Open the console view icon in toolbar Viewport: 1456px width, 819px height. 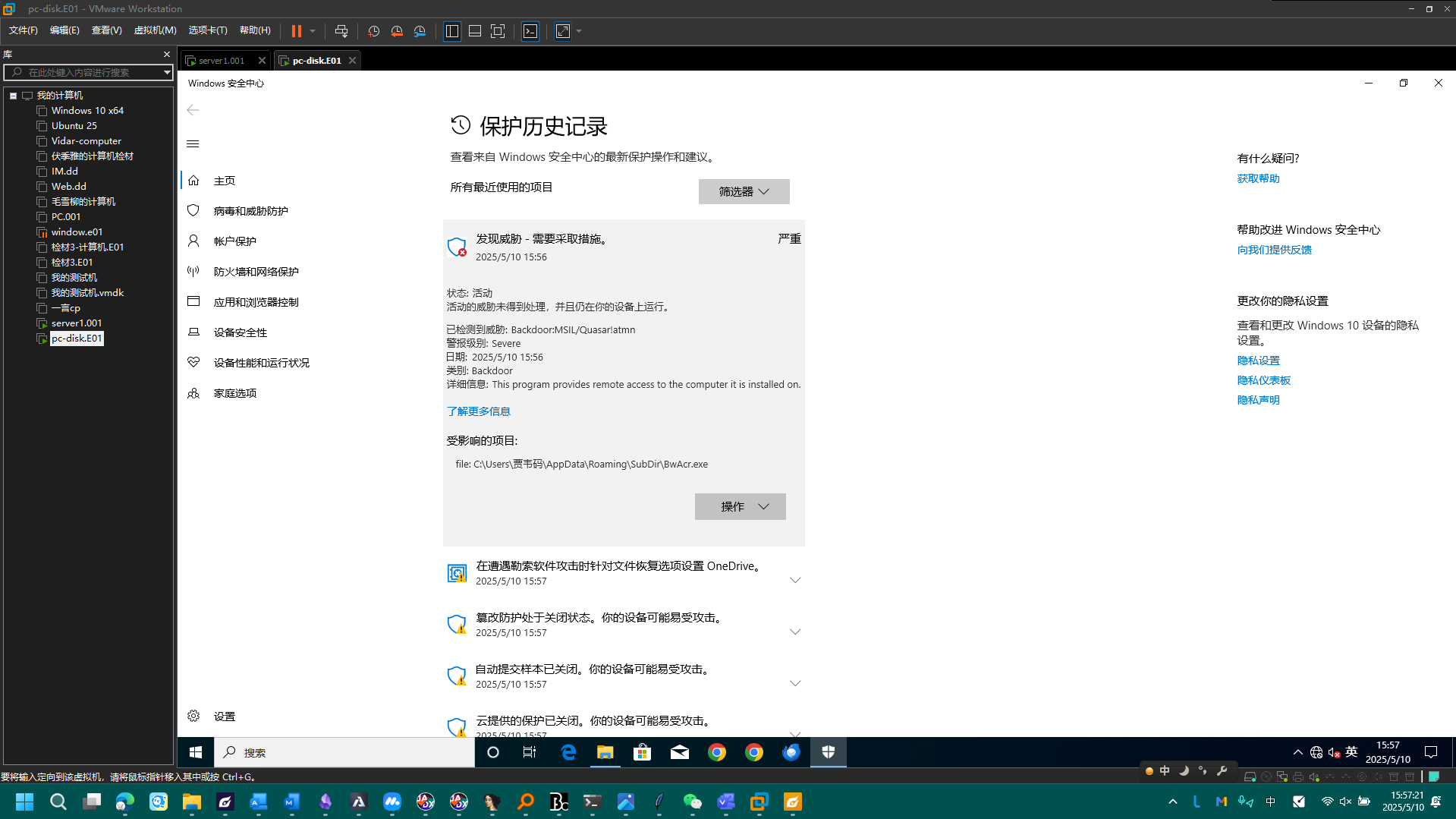pos(530,31)
